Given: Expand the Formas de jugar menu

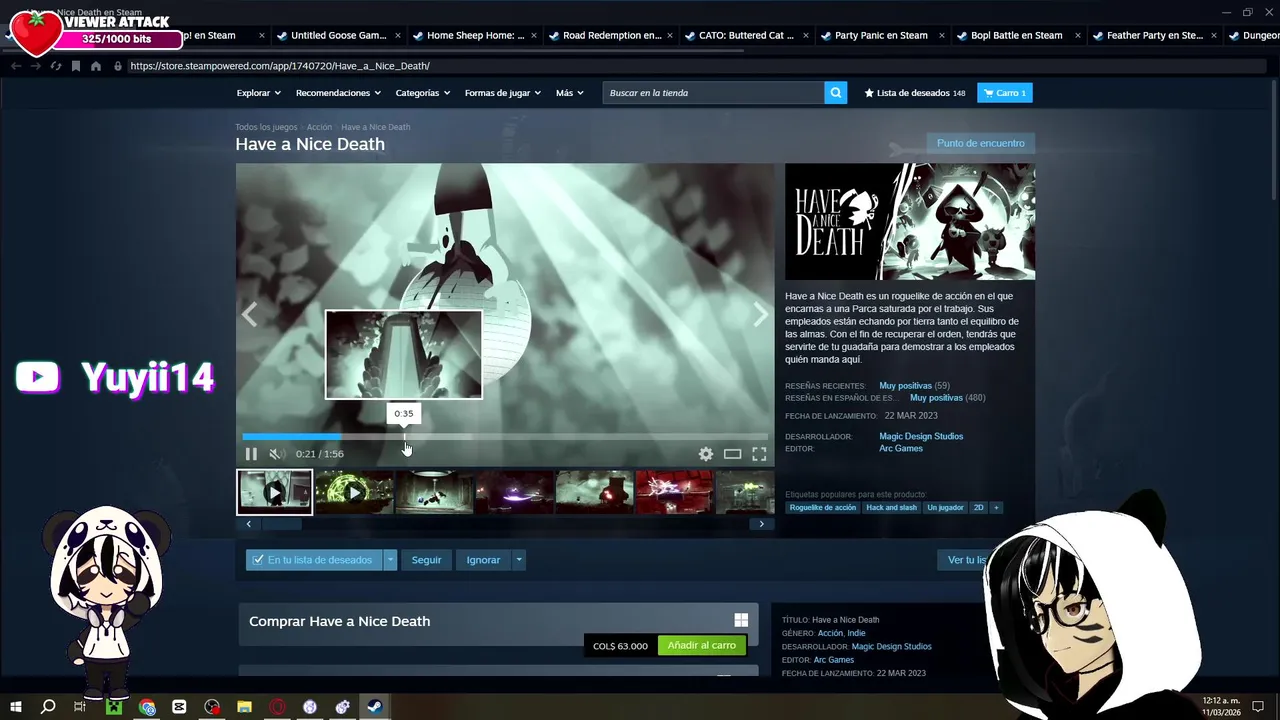Looking at the screenshot, I should click(503, 93).
